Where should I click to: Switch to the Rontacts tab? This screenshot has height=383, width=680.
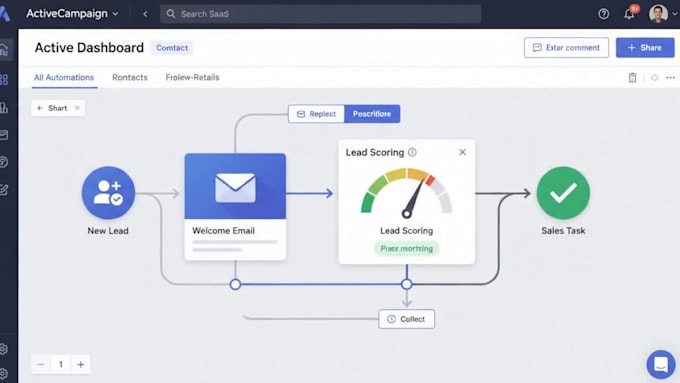click(x=130, y=77)
